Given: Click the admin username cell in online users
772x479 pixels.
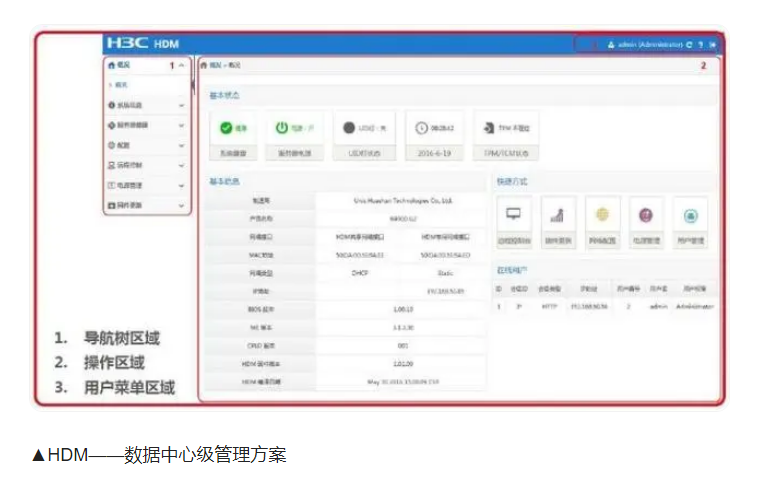Looking at the screenshot, I should point(659,306).
